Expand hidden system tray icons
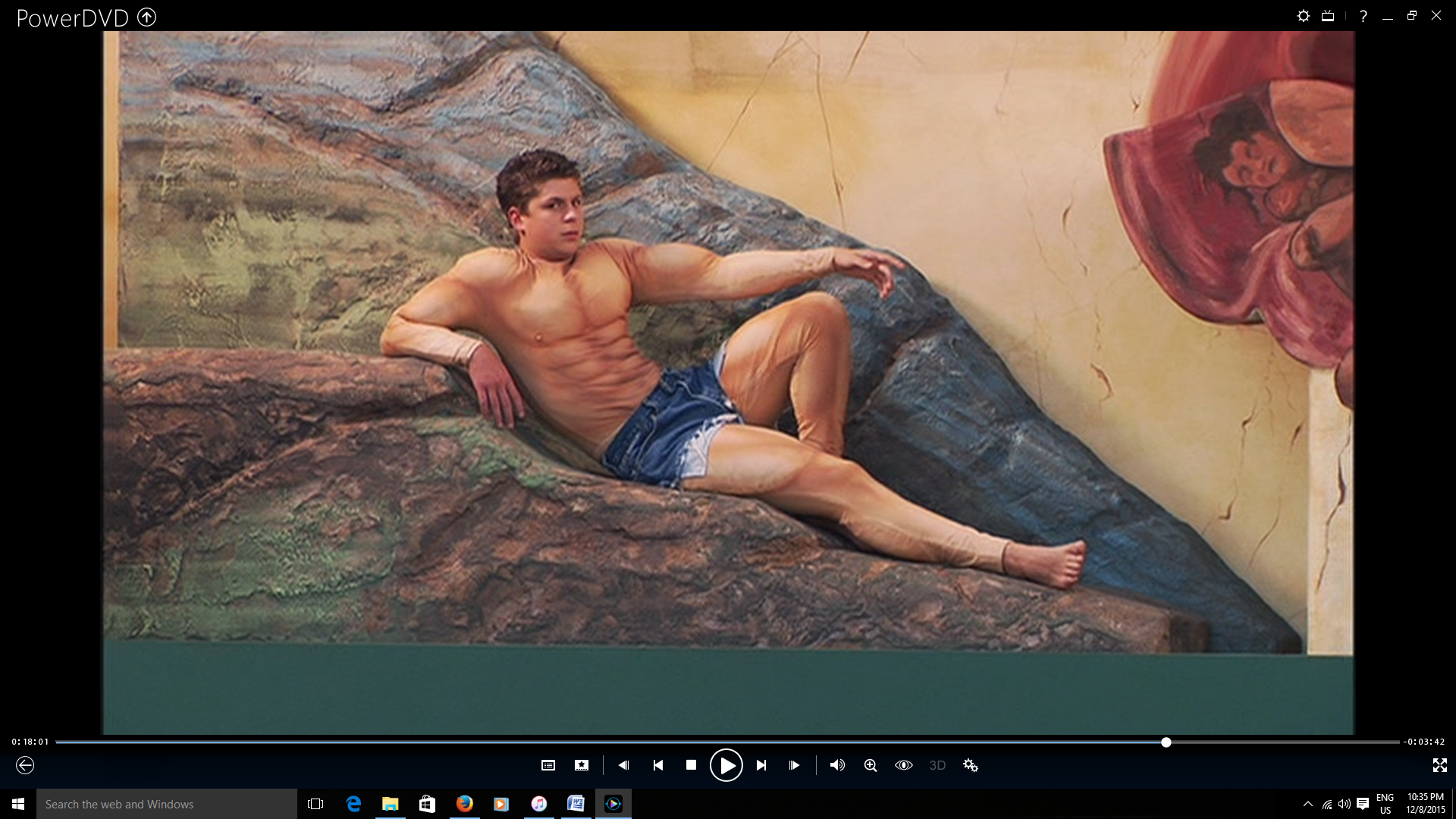 1307,804
